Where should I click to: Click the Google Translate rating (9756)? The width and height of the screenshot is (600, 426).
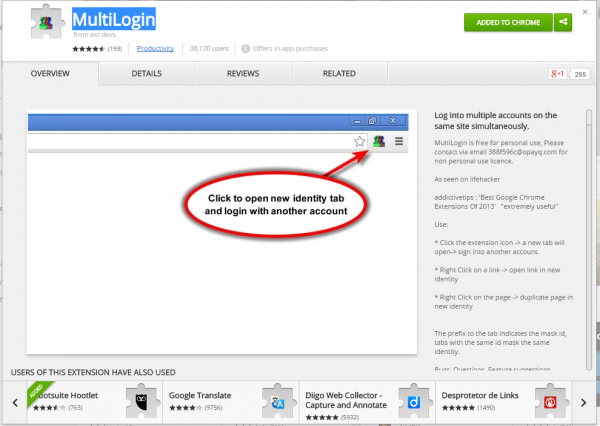pyautogui.click(x=213, y=408)
